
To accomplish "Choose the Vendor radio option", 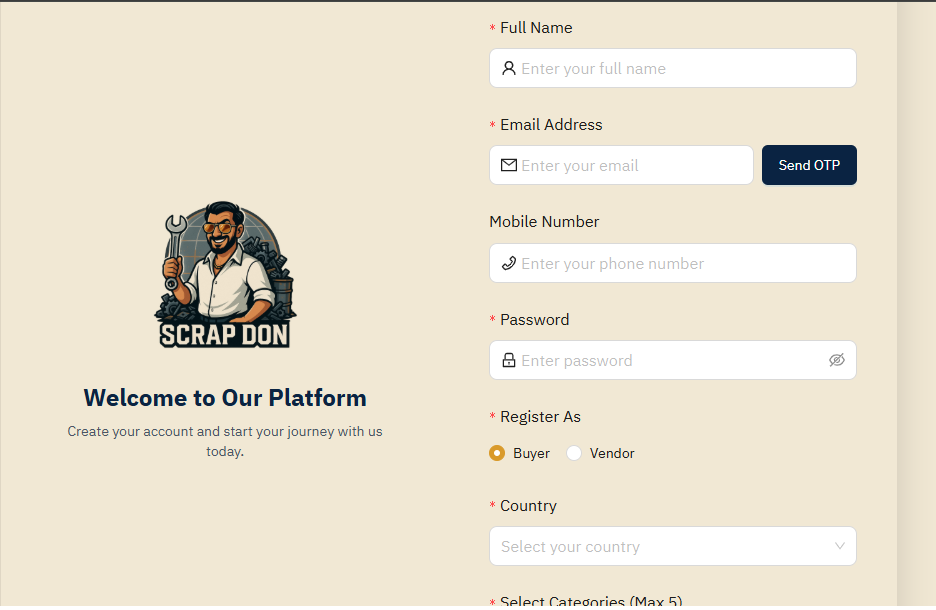I will point(574,453).
